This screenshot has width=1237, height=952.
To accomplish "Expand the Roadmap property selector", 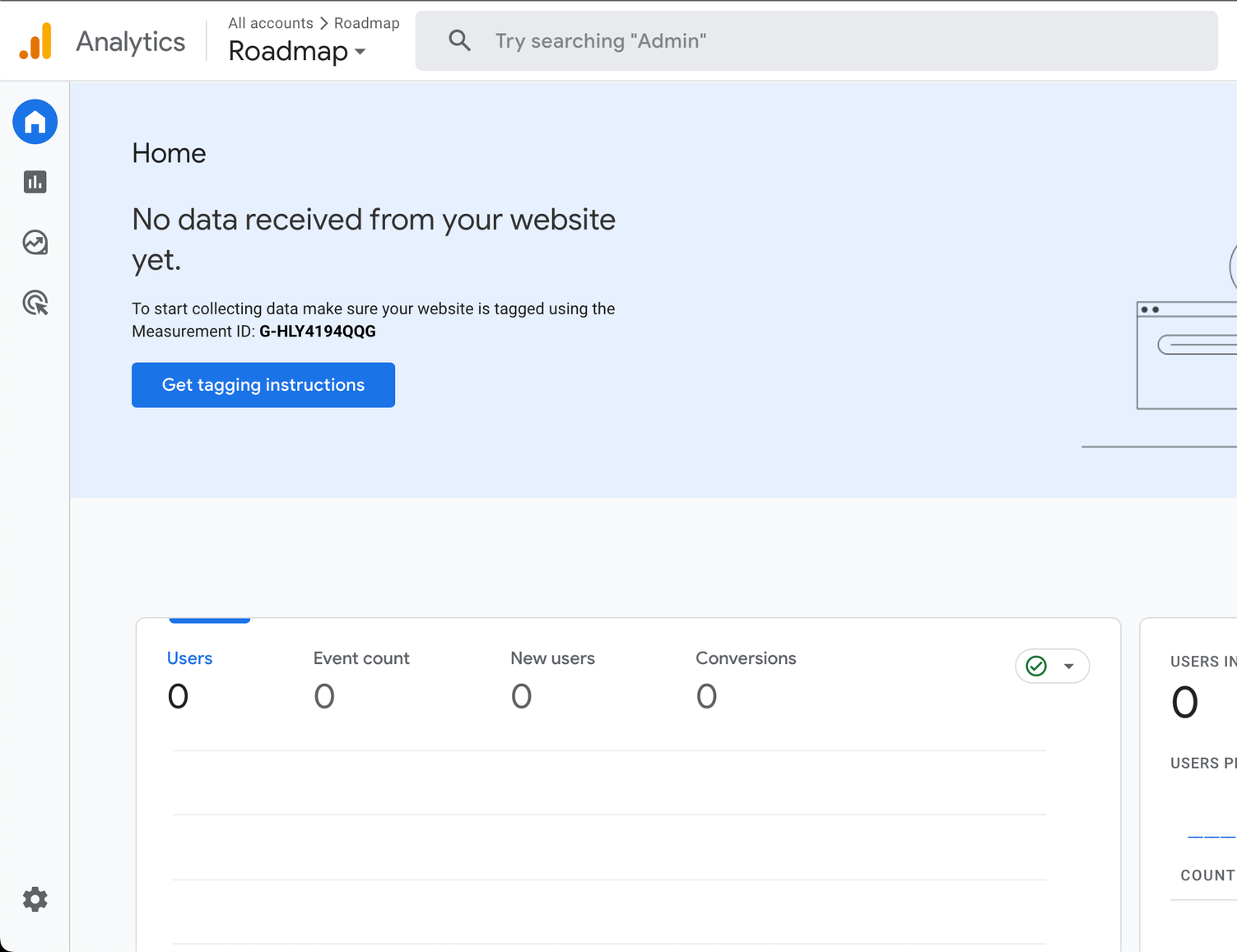I will click(x=297, y=51).
